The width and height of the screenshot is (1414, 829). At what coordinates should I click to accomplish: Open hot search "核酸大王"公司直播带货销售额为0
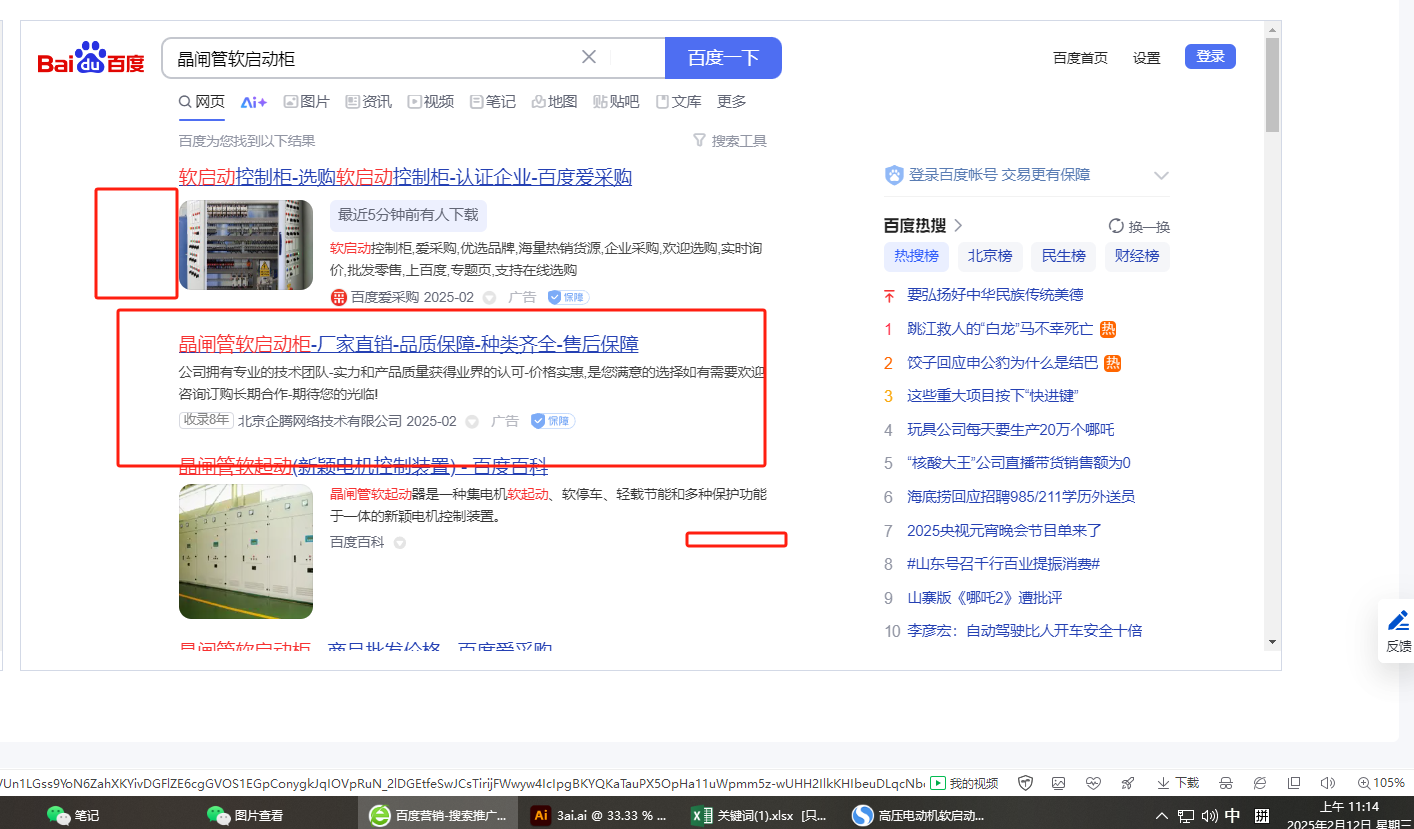coord(1019,463)
